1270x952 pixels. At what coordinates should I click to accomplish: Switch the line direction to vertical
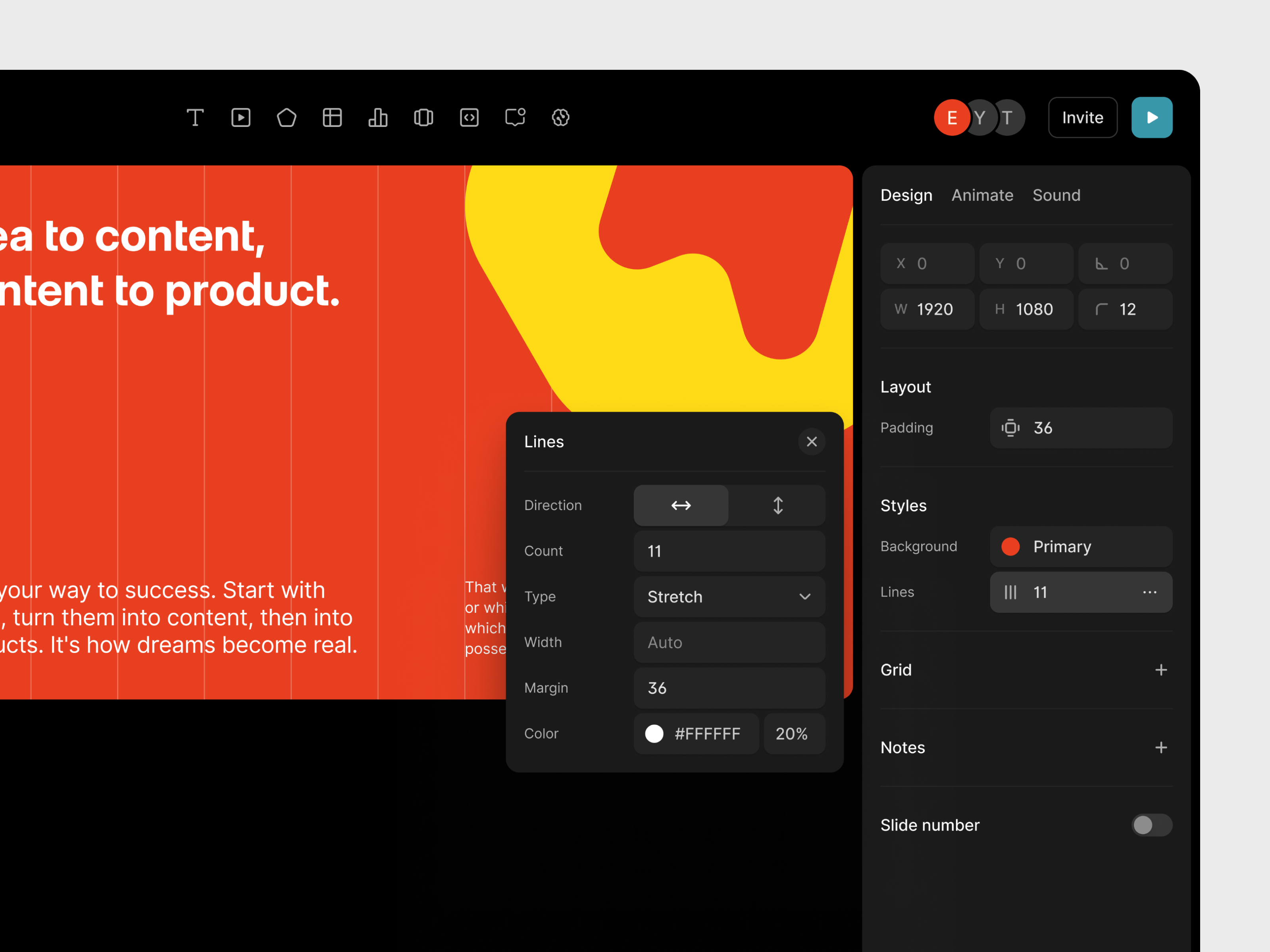pos(777,506)
